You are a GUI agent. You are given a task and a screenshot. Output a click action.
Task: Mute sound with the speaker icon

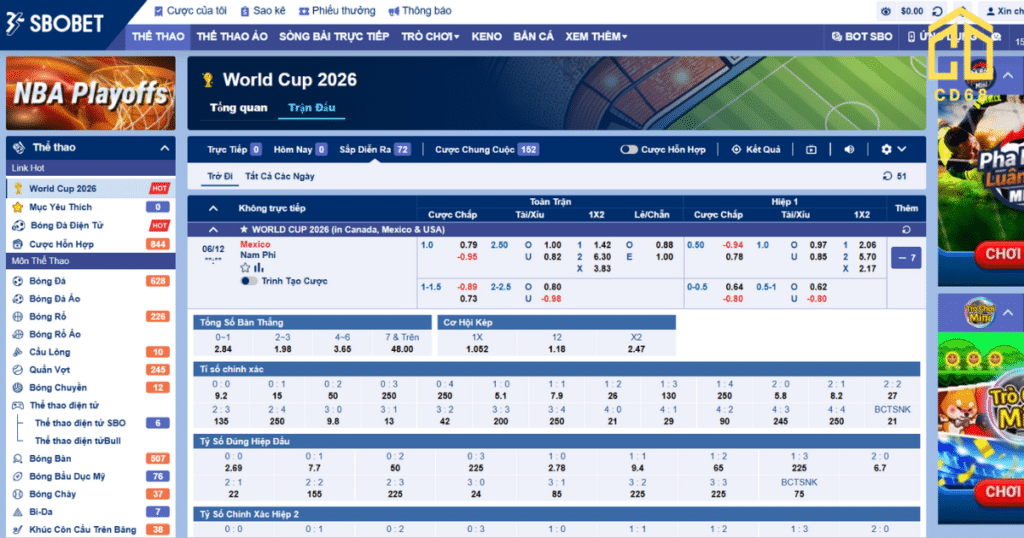point(849,150)
